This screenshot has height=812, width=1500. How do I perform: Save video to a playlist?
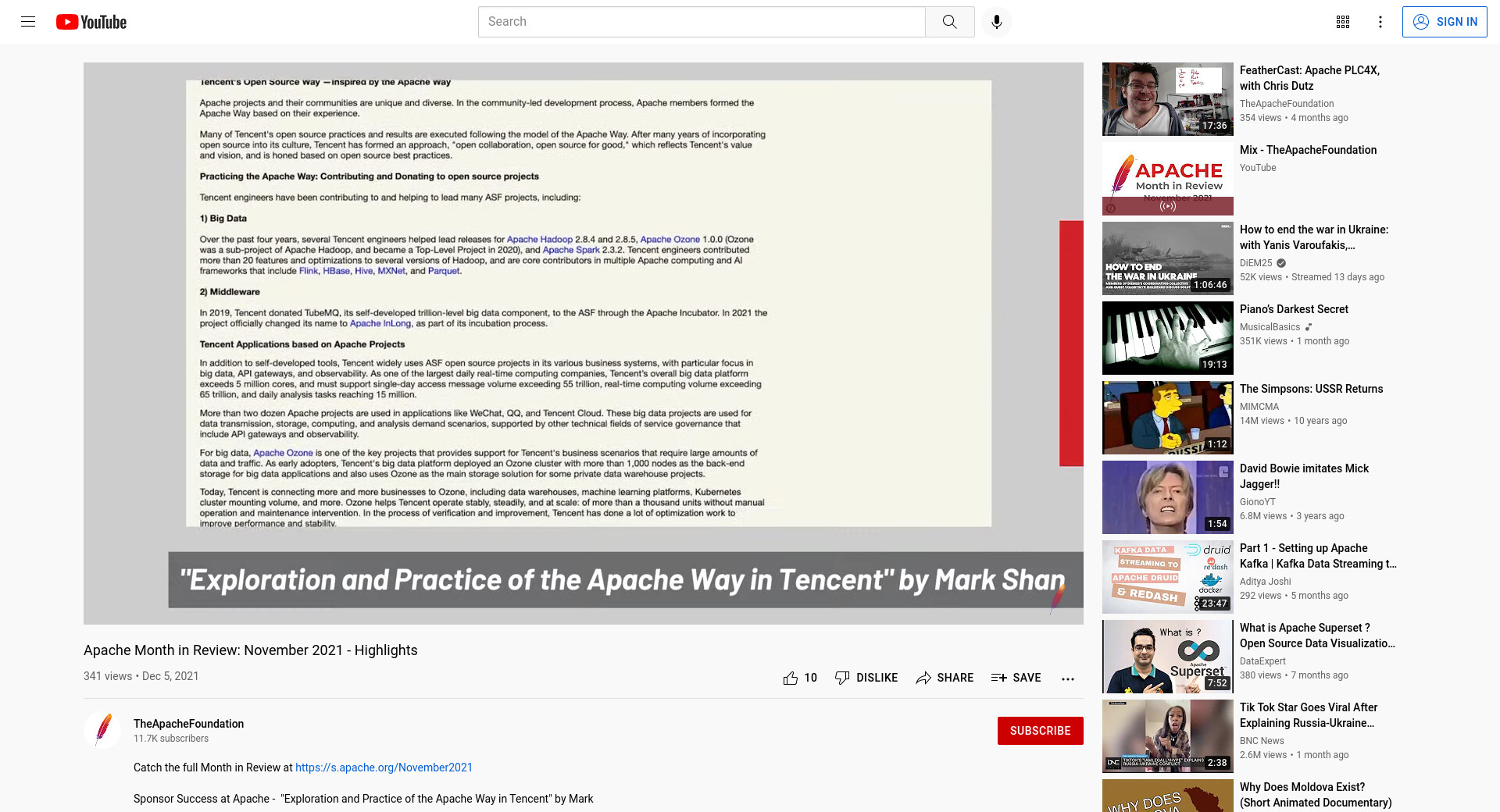[1016, 678]
